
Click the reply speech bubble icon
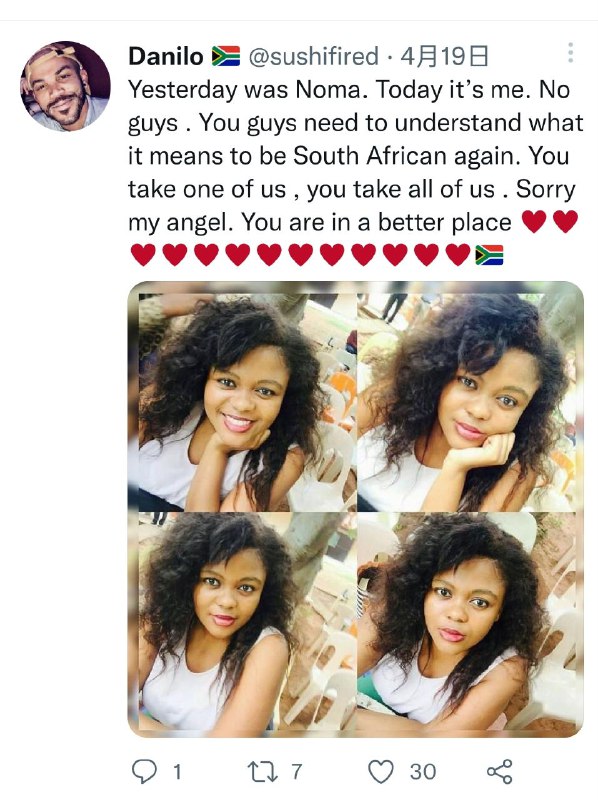click(x=144, y=771)
